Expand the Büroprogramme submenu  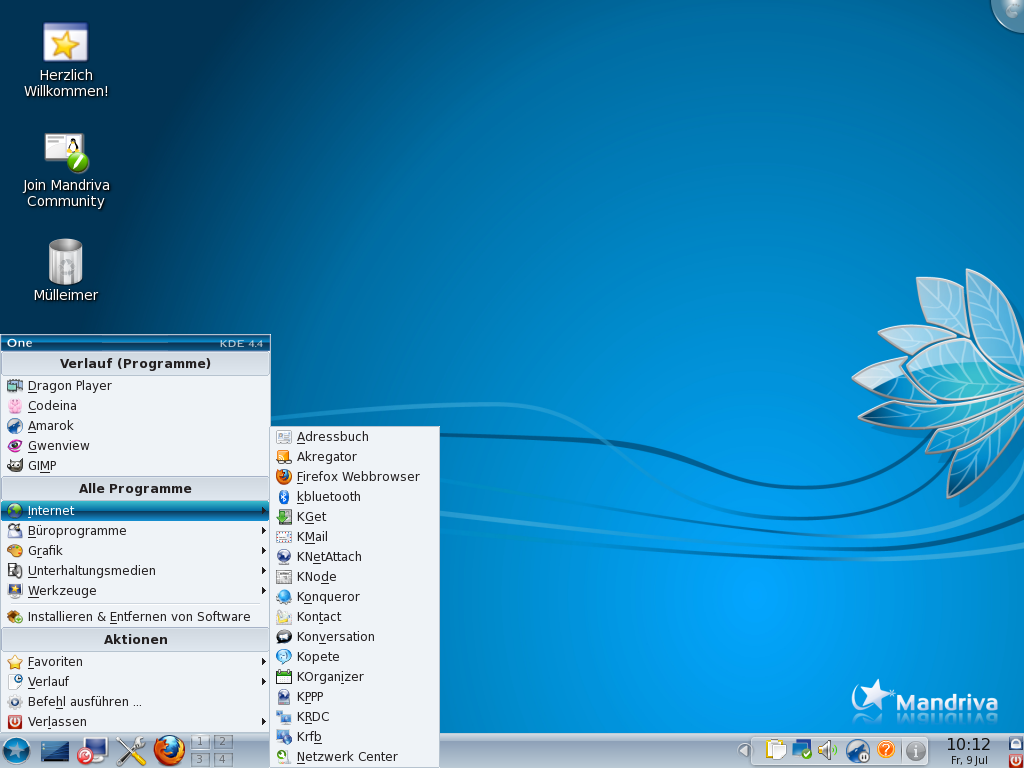tap(77, 531)
